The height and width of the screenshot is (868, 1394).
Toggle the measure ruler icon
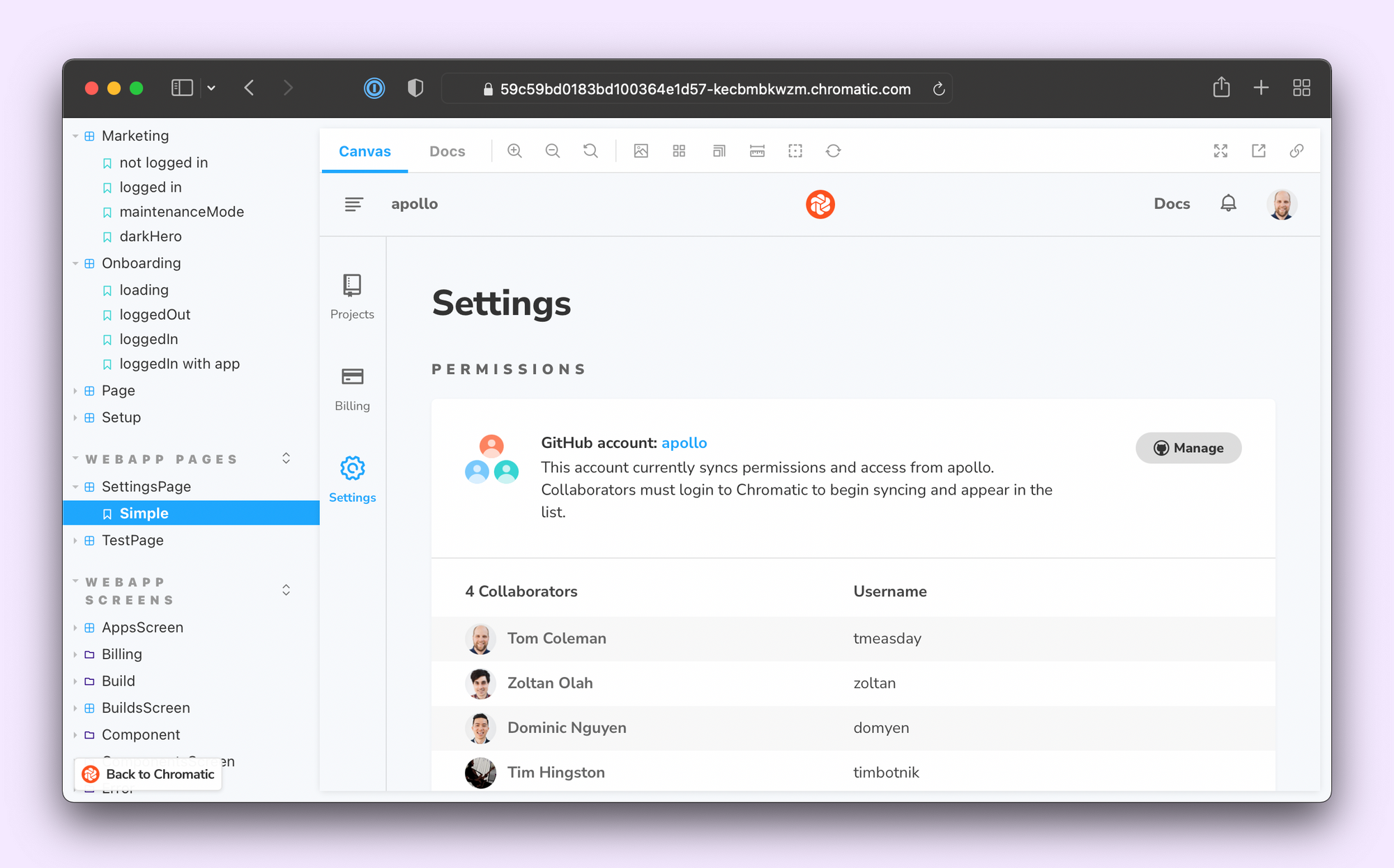757,151
